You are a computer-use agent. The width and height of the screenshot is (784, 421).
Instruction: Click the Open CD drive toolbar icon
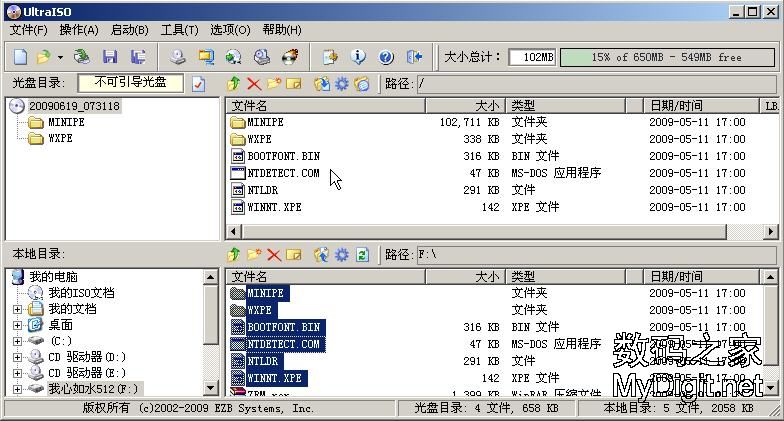(82, 57)
